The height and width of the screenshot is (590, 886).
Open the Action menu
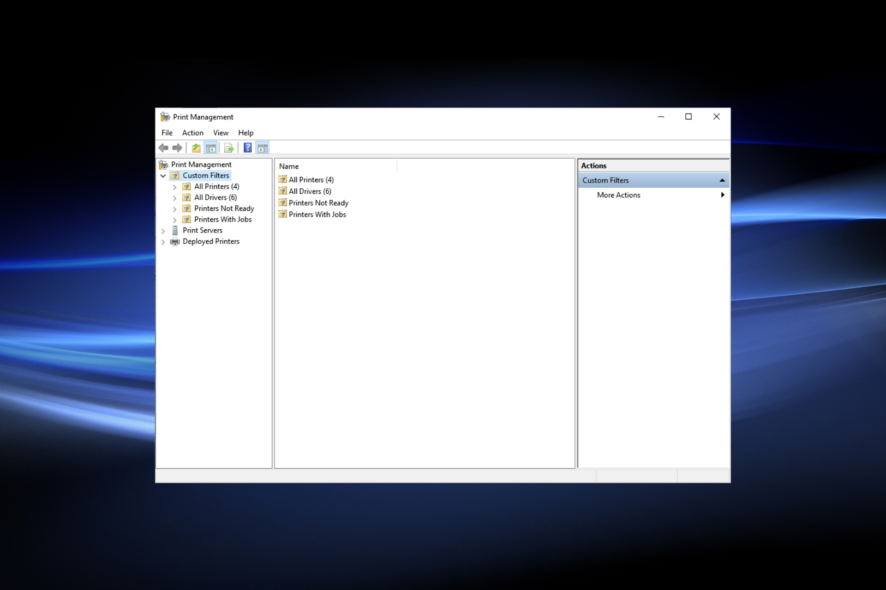click(192, 132)
